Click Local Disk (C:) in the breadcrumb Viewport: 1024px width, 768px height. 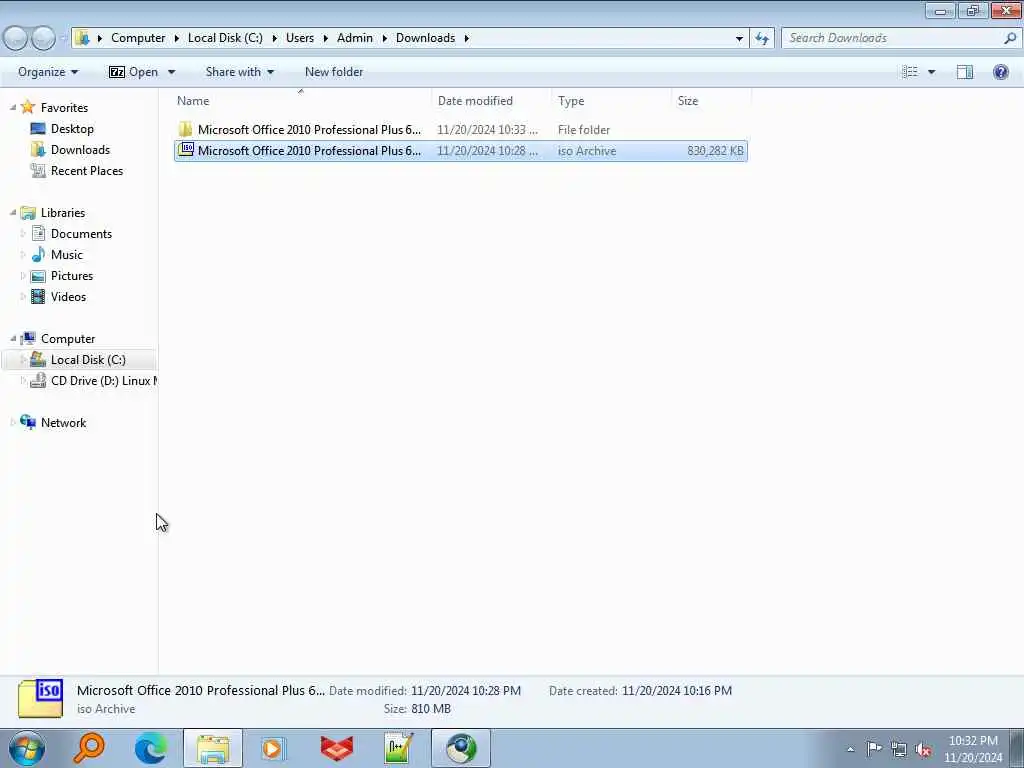(x=225, y=38)
